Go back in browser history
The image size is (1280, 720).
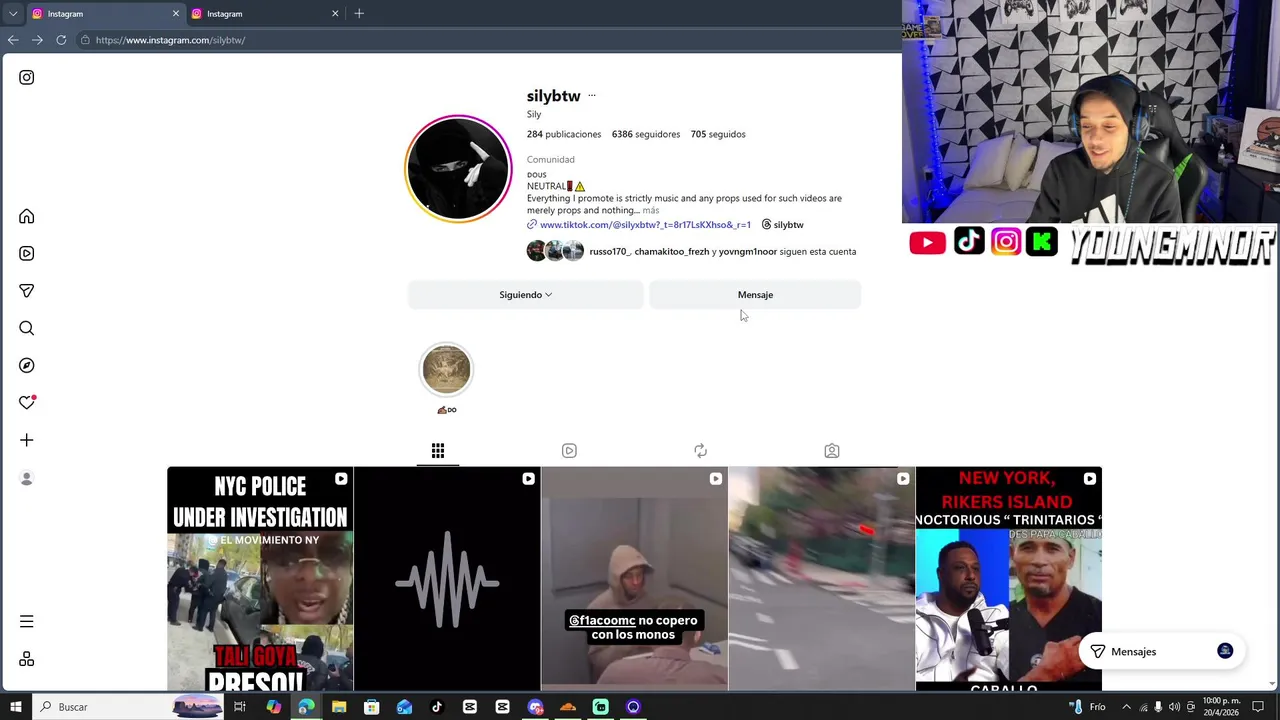pos(13,40)
